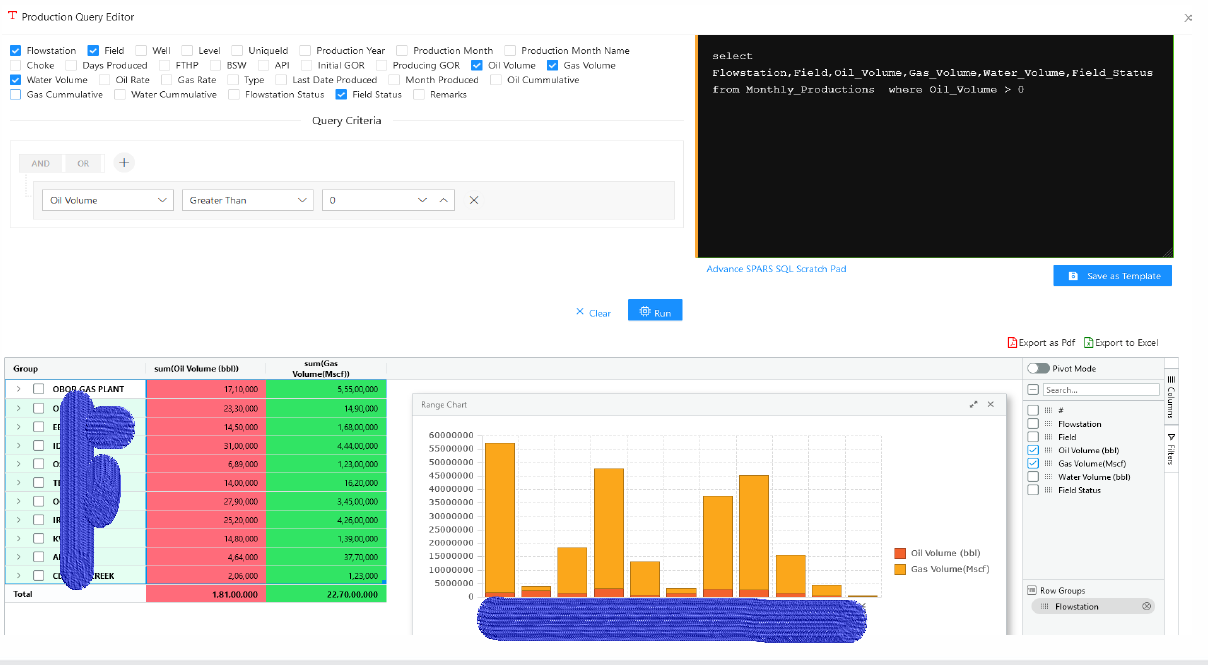Close the Range Chart panel
The image size is (1208, 665).
click(x=991, y=404)
